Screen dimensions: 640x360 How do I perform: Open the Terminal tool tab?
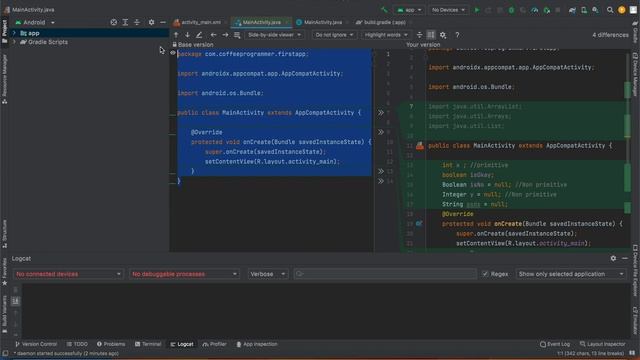pos(148,344)
